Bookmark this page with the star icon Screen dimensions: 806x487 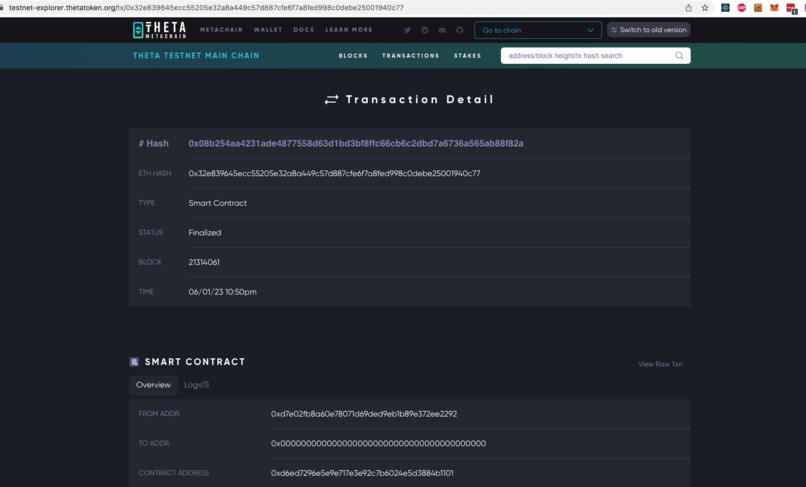point(705,8)
